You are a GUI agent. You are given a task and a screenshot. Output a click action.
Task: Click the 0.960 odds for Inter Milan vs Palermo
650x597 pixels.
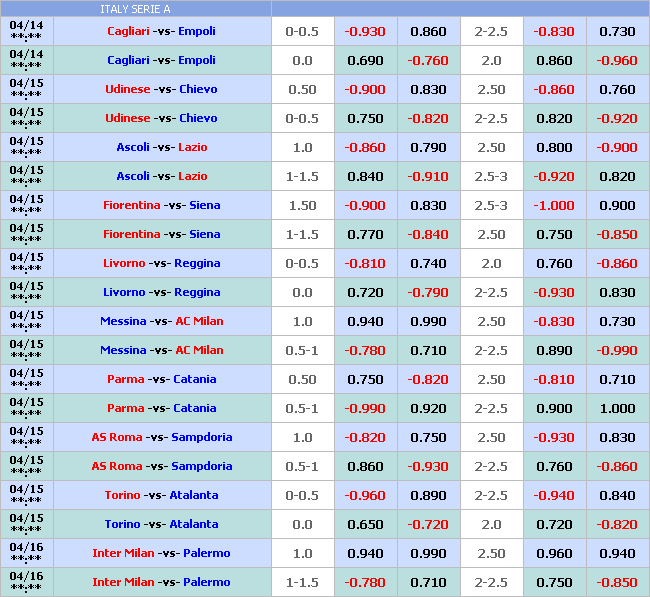[554, 553]
